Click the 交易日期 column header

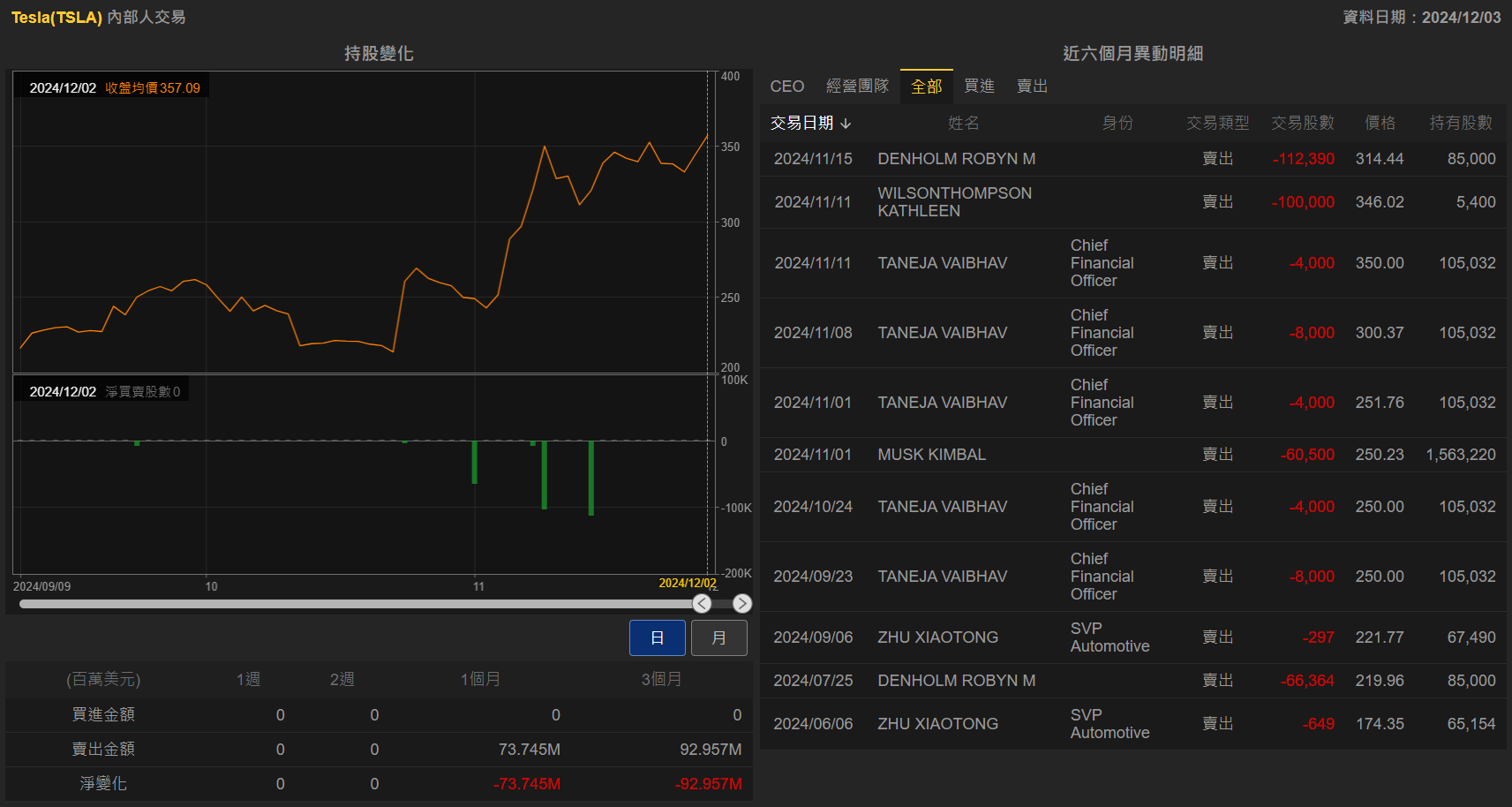[x=801, y=124]
